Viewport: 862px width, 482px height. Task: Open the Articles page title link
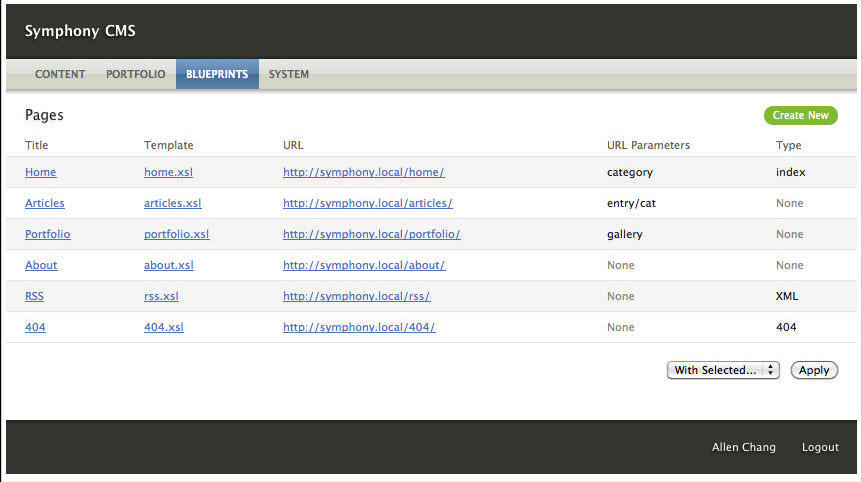45,203
